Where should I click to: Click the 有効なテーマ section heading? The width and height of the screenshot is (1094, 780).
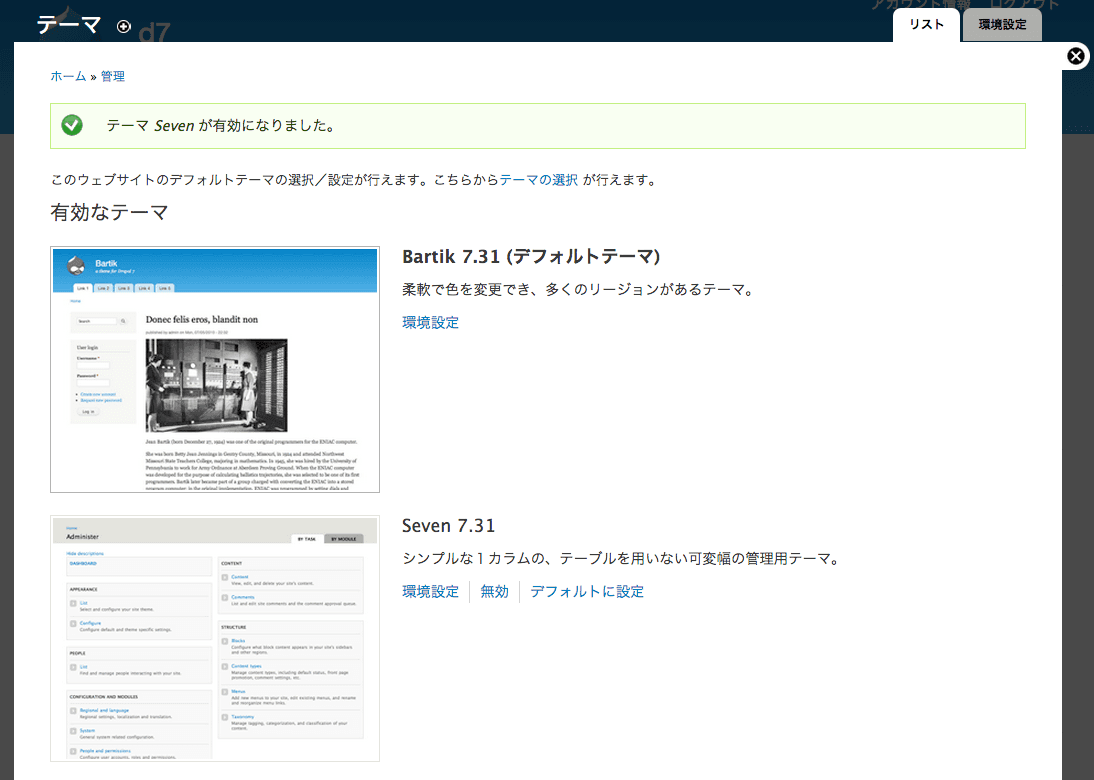point(109,212)
